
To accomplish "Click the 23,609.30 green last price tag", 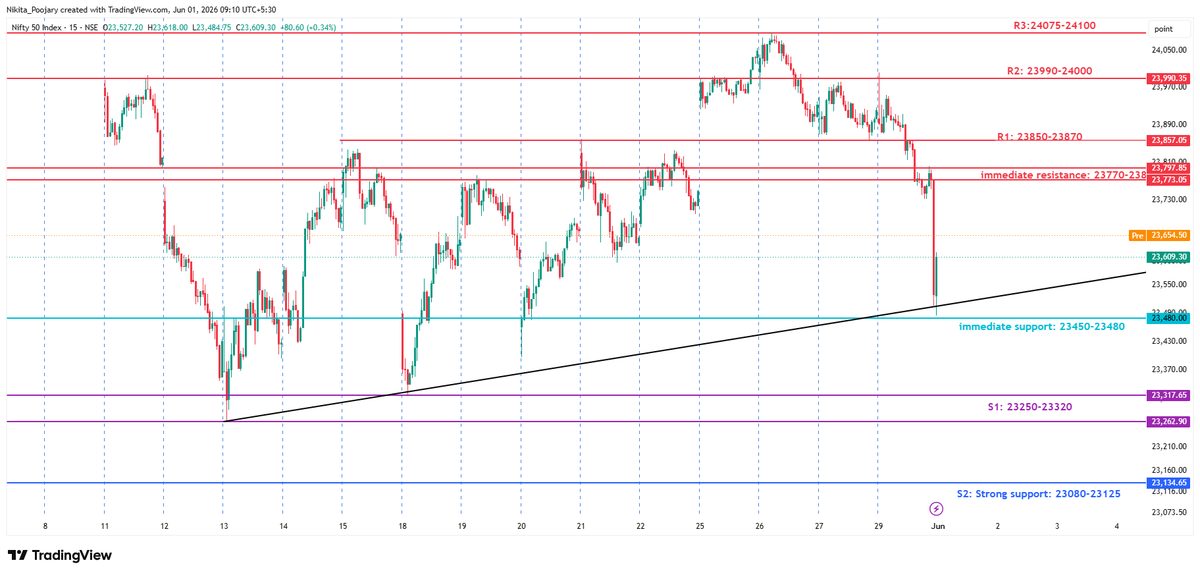I will point(1169,257).
